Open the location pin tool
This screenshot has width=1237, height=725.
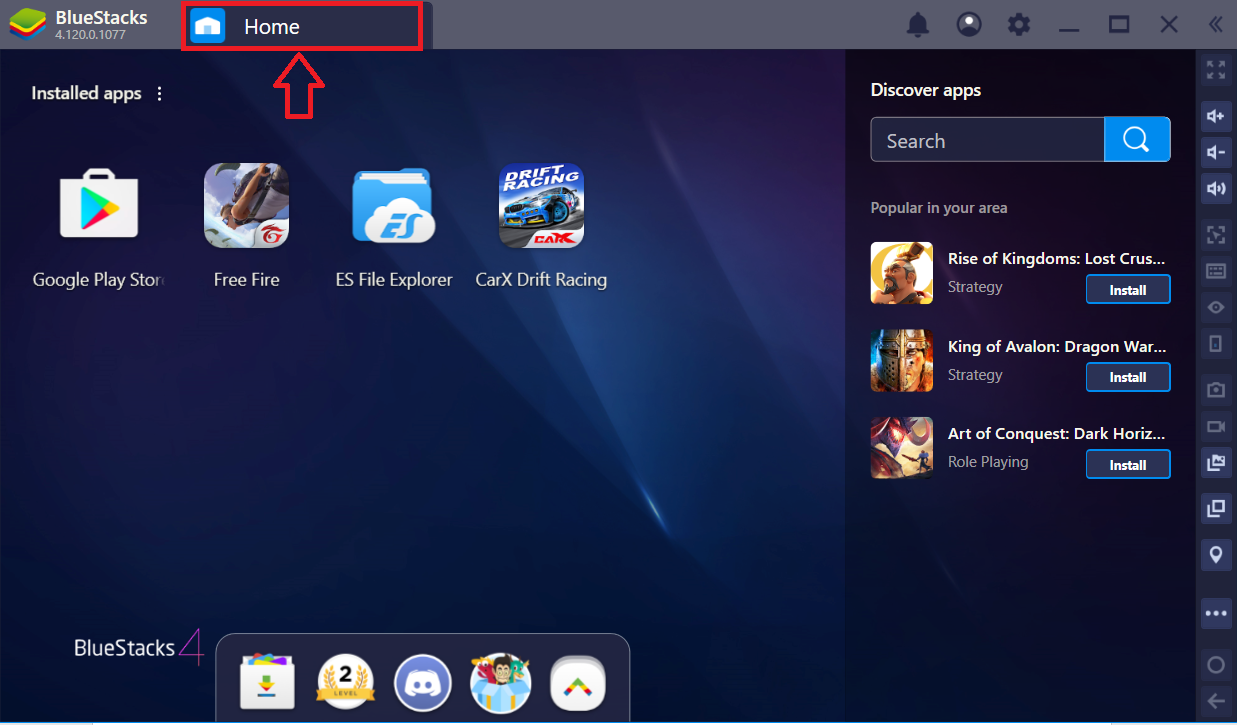pyautogui.click(x=1216, y=554)
